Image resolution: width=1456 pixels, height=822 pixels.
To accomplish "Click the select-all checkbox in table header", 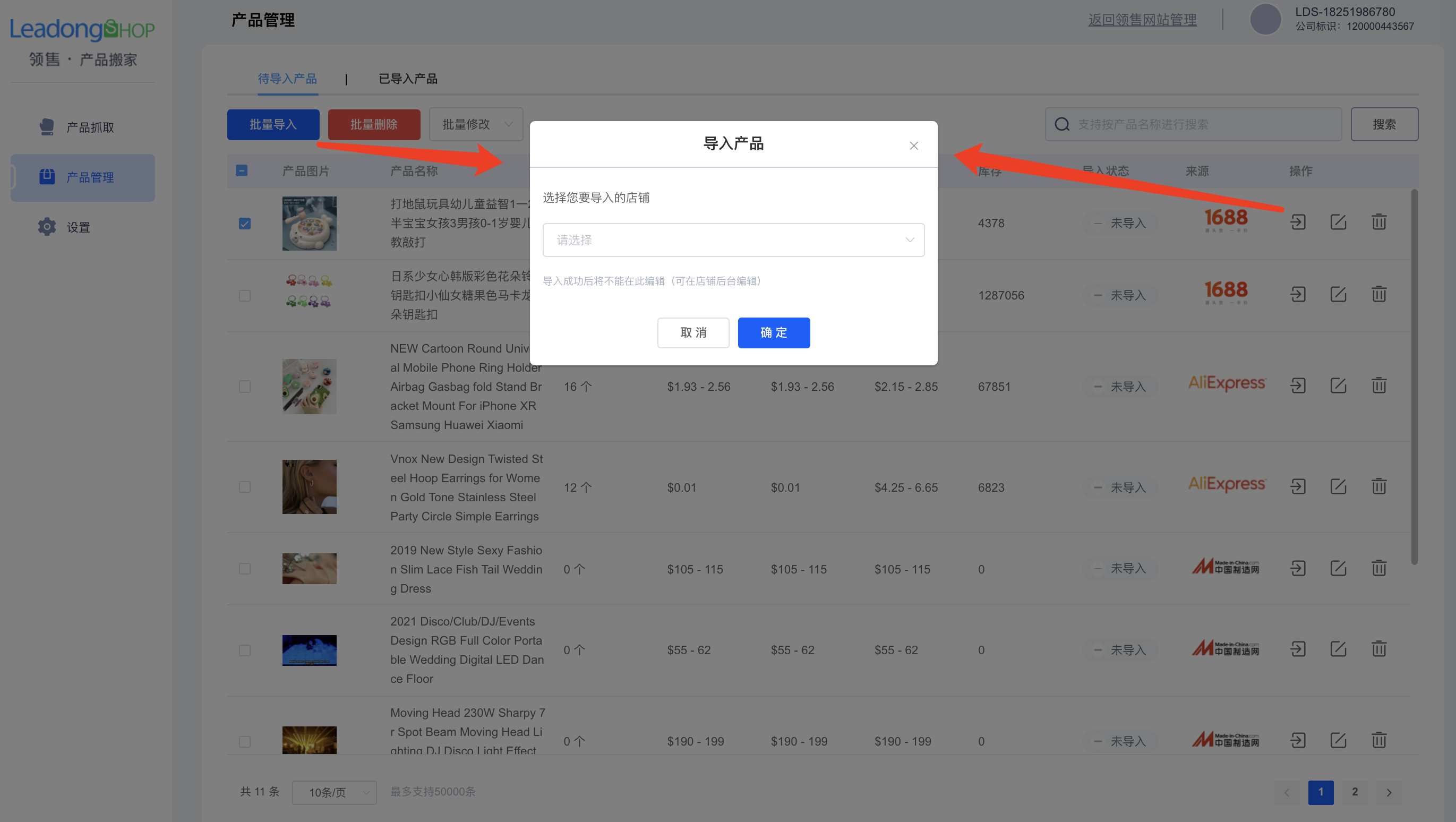I will click(242, 170).
